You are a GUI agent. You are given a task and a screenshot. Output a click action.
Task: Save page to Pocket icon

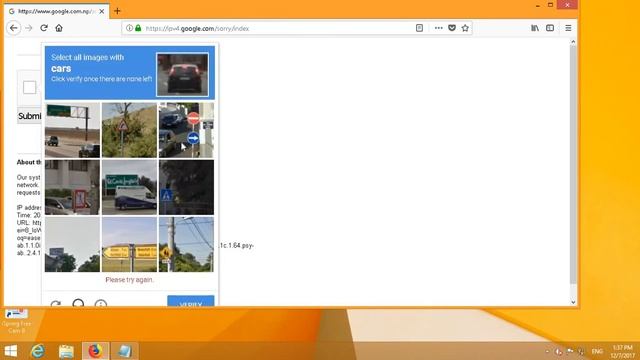click(x=452, y=28)
